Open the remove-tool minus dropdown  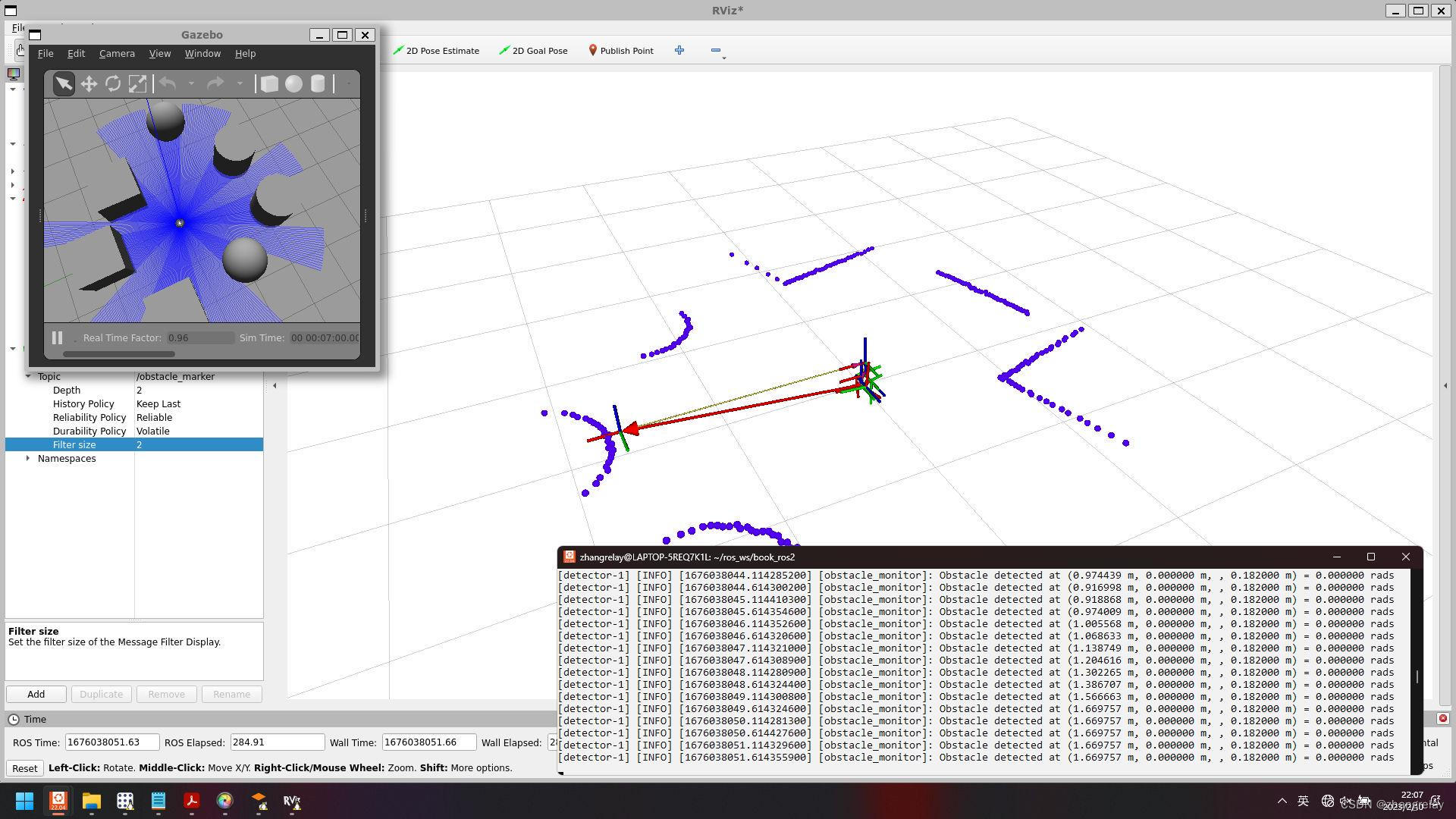716,51
